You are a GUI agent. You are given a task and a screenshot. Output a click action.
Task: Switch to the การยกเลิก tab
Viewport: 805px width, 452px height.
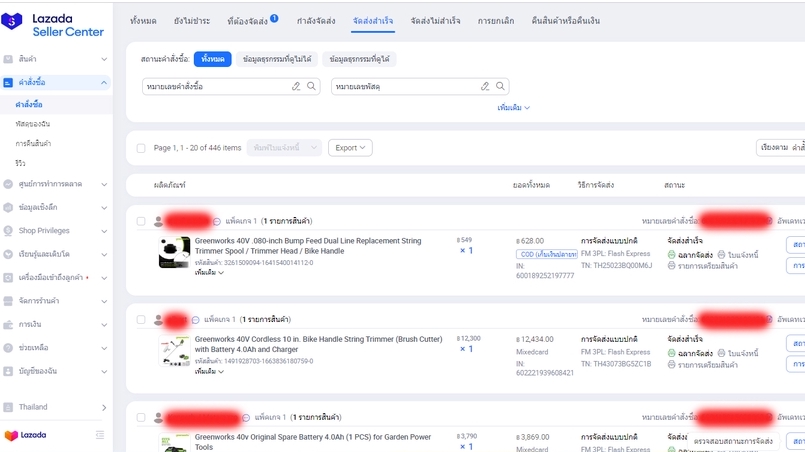(496, 21)
